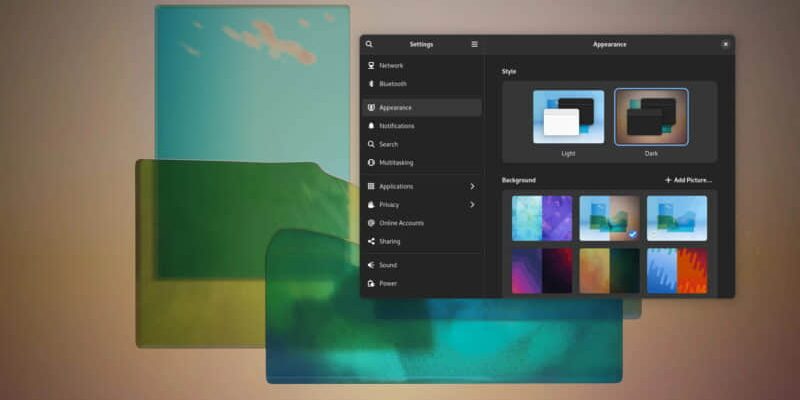Go to Multitasking settings
The height and width of the screenshot is (400, 800).
(422, 163)
